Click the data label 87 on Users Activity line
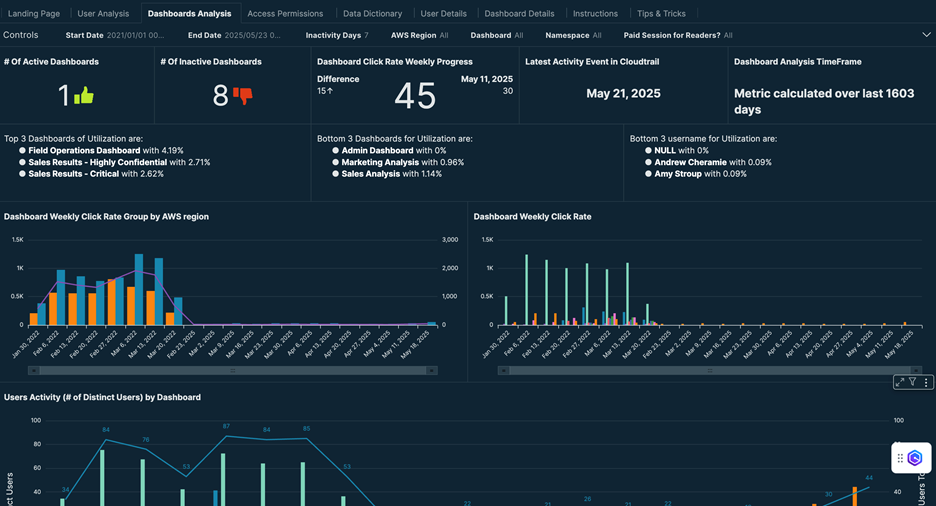 point(226,427)
